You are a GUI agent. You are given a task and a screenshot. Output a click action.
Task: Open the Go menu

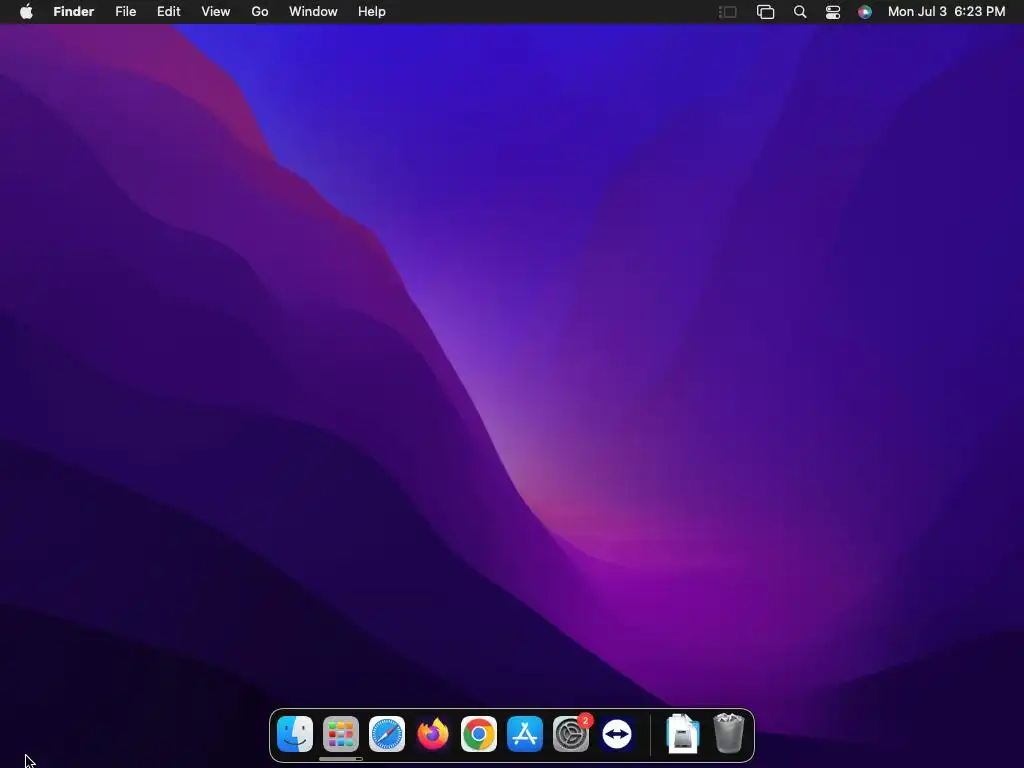260,12
